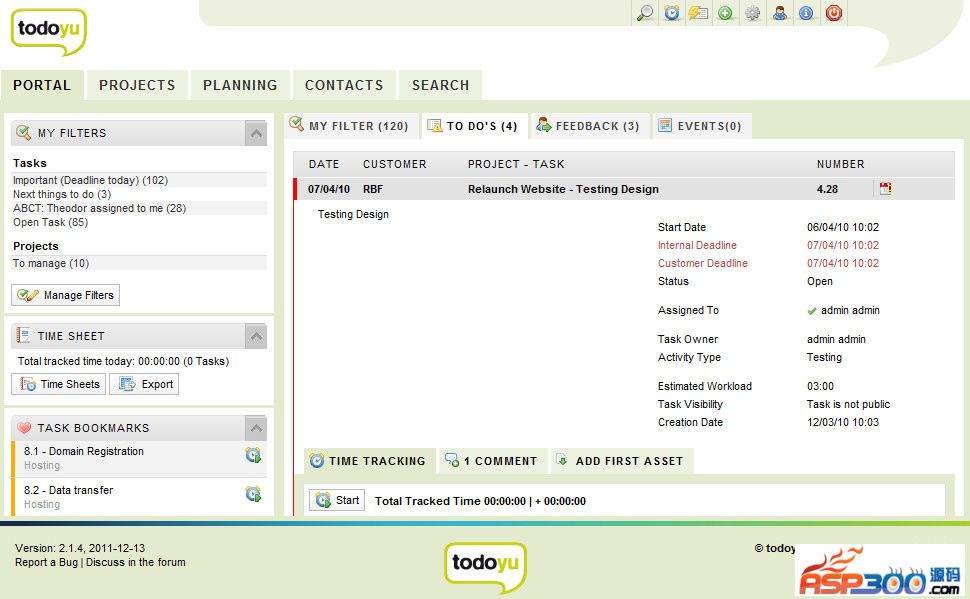Click the RBF customer cell
The image size is (970, 599).
click(372, 189)
